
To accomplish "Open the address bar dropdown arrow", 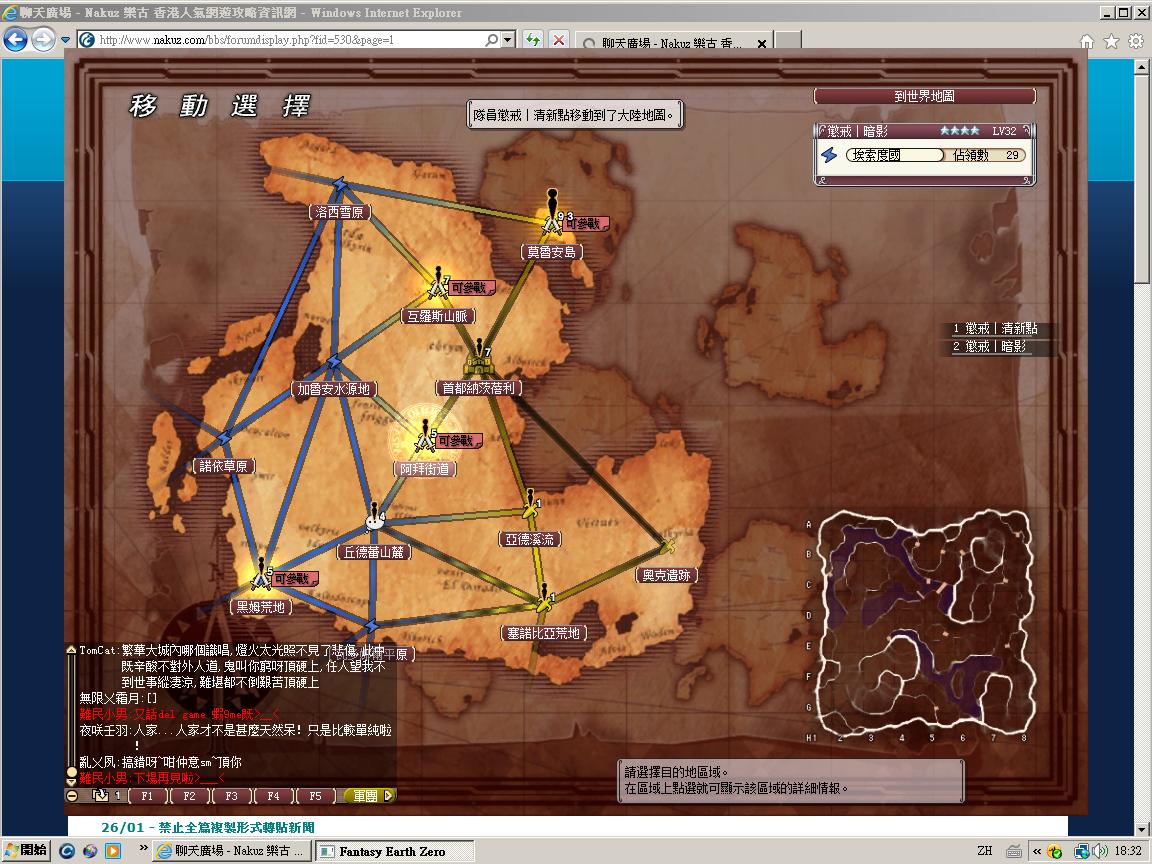I will [x=509, y=40].
